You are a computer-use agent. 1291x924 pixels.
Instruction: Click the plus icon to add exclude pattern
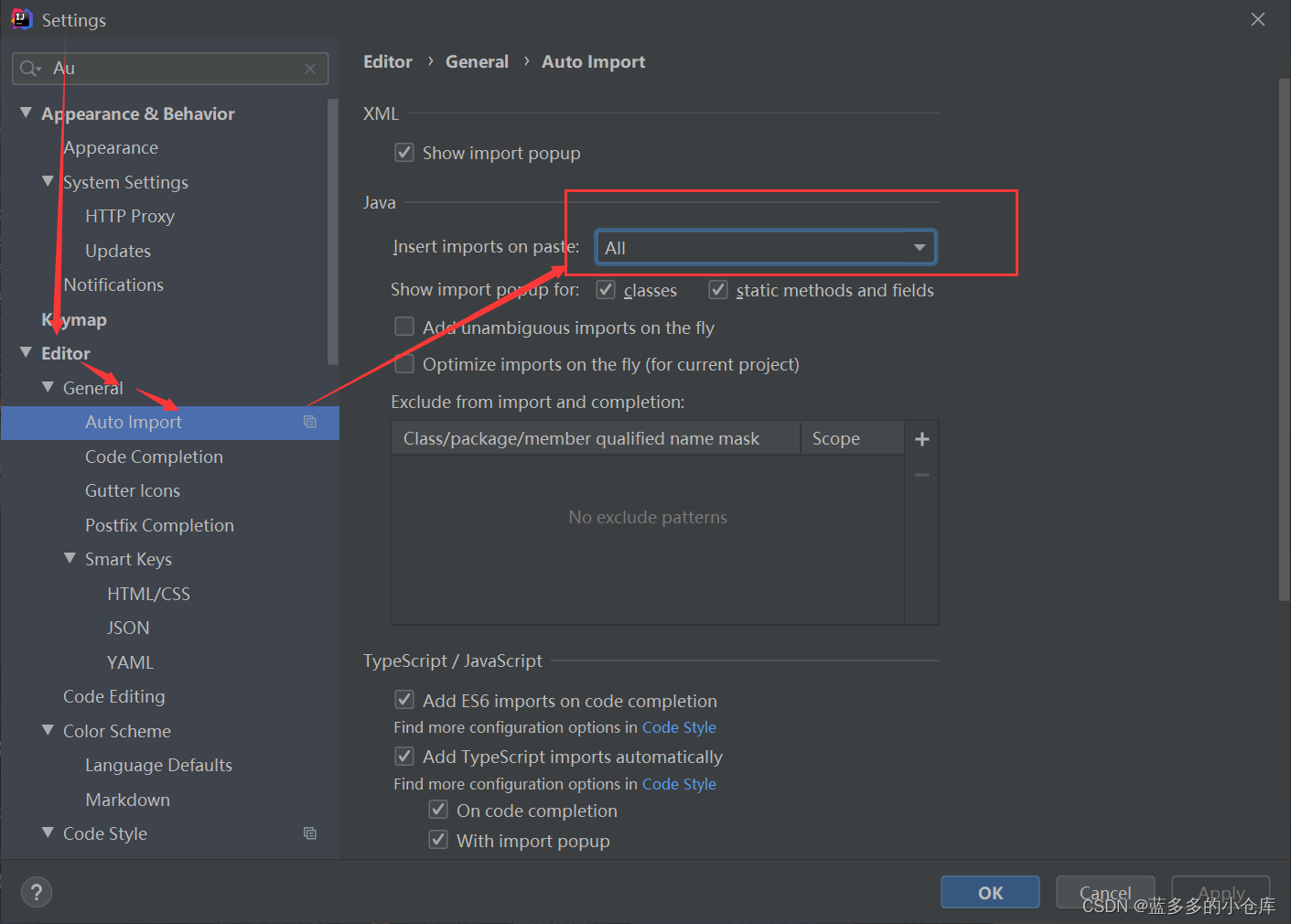tap(921, 437)
